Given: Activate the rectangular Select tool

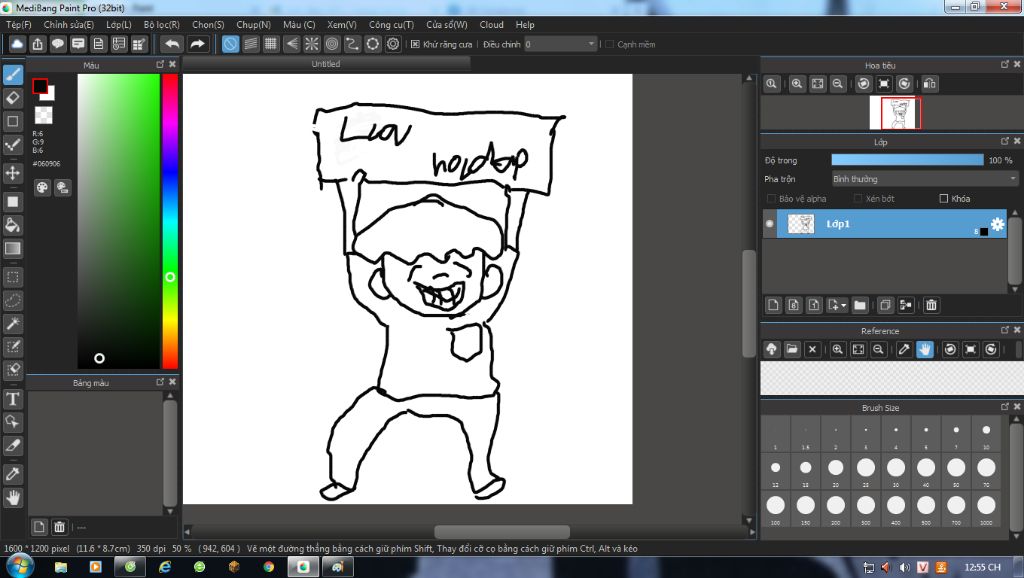Looking at the screenshot, I should [x=13, y=277].
